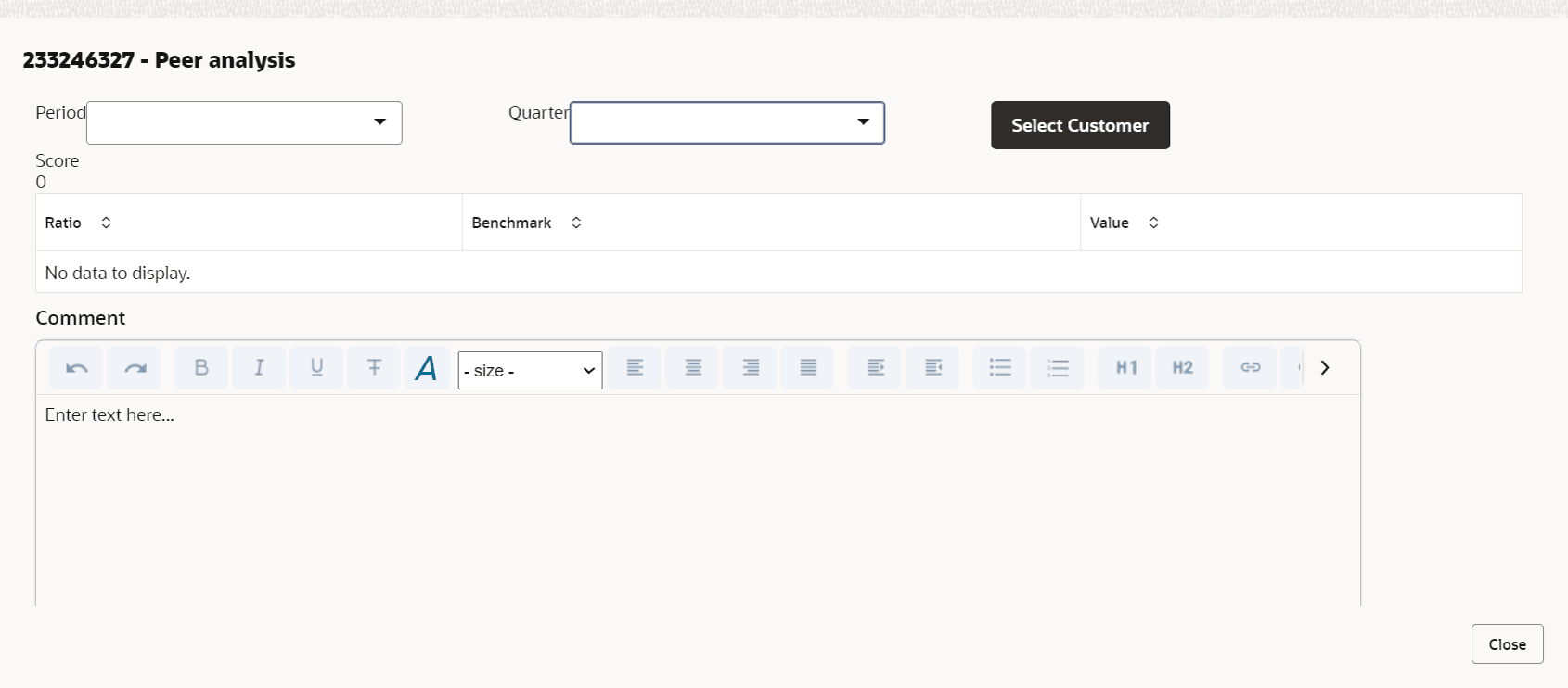
Task: Toggle italic formatting in comment editor
Action: click(259, 368)
